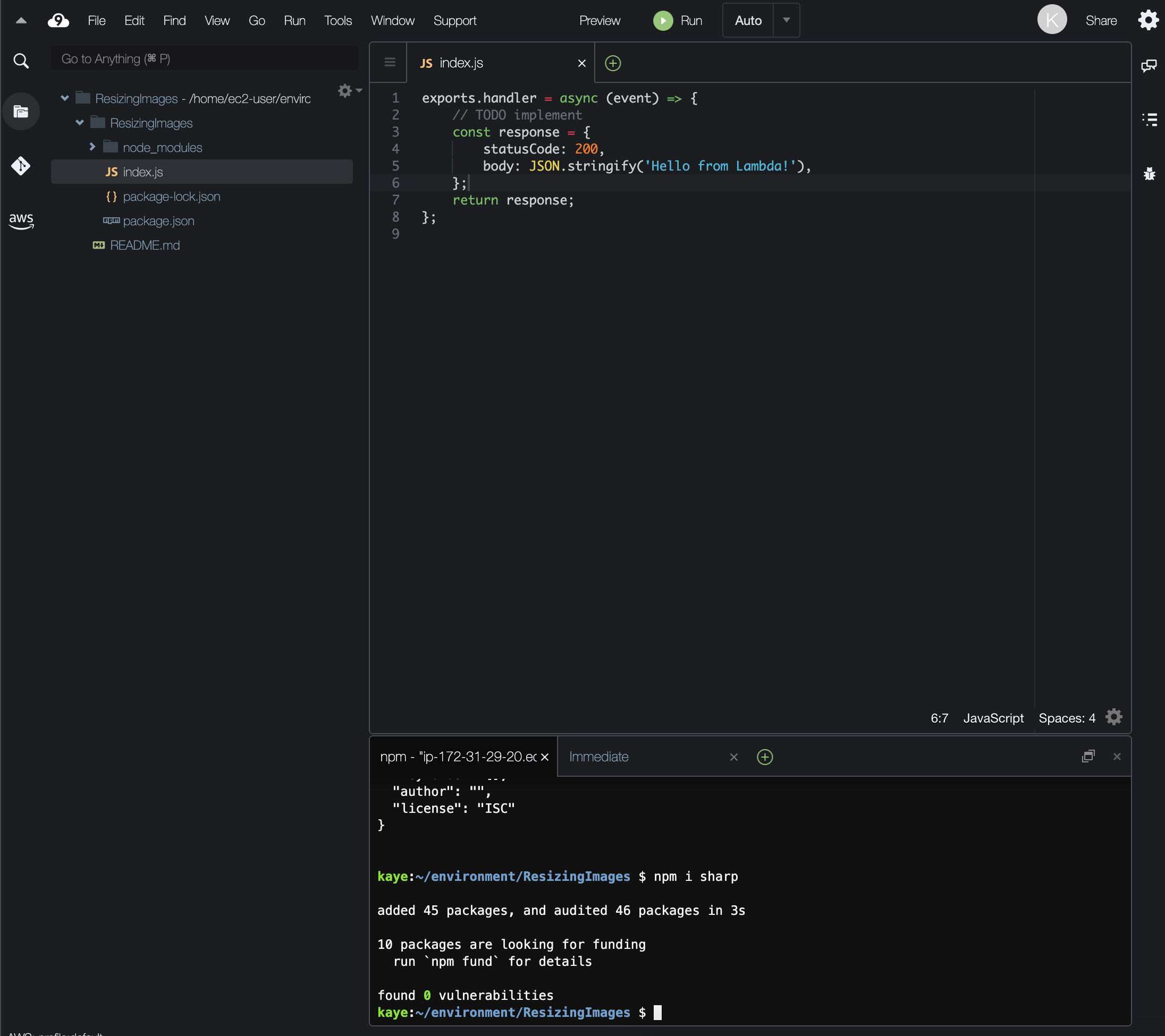Open the Collaborate chat icon panel

pyautogui.click(x=1149, y=65)
